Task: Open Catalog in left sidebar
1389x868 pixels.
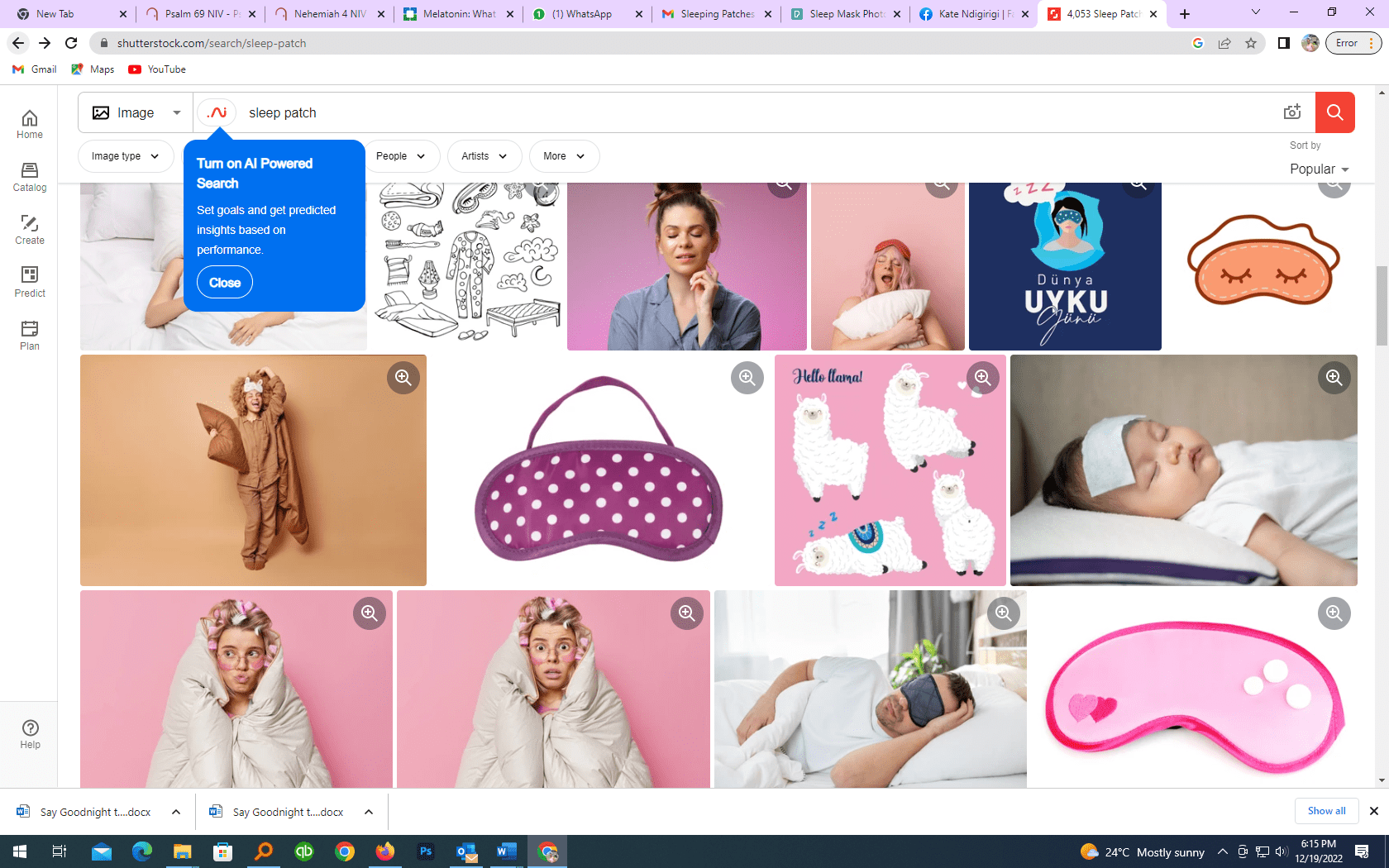Action: click(30, 177)
